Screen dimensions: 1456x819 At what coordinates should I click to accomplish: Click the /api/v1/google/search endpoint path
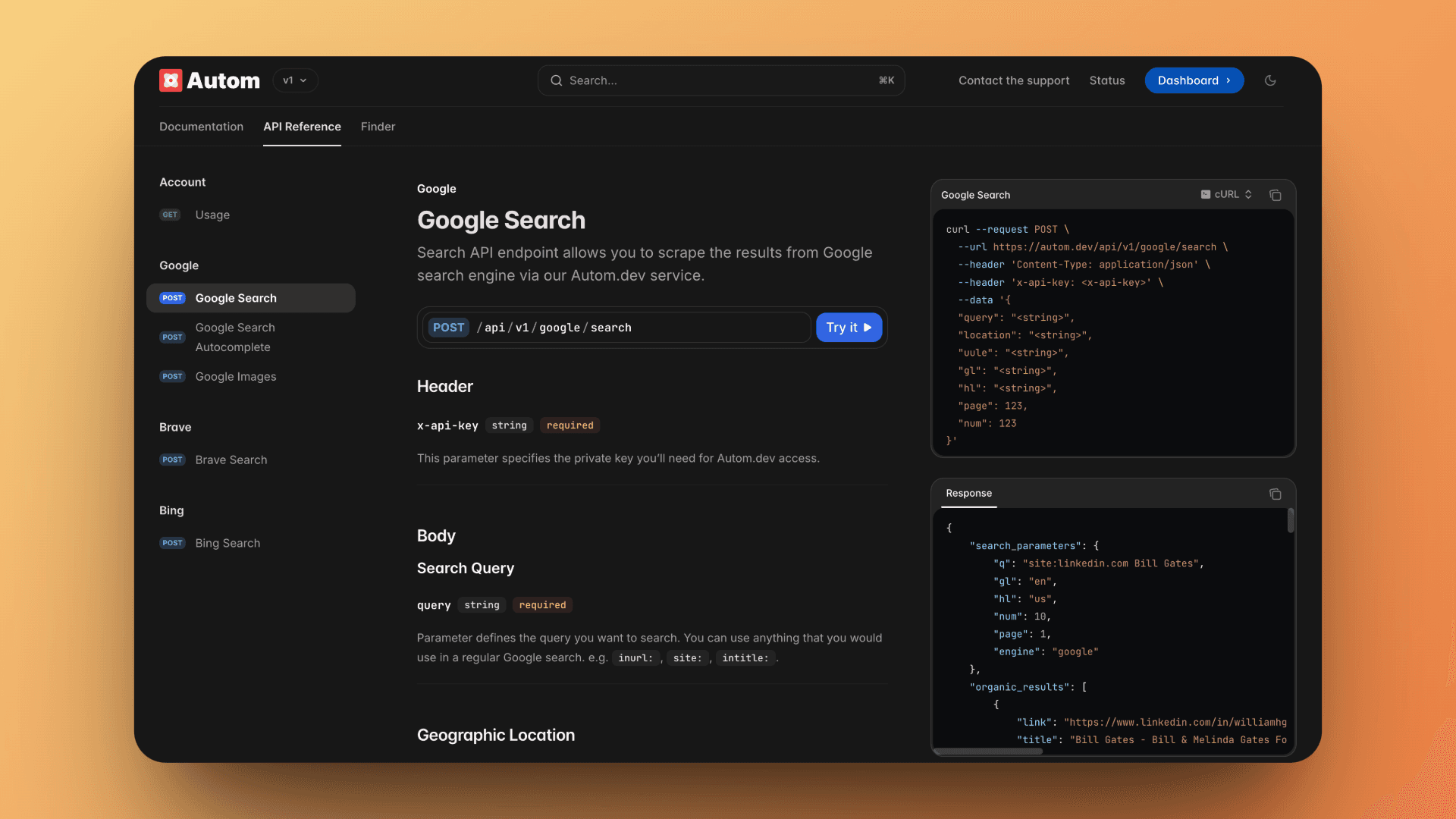tap(554, 328)
